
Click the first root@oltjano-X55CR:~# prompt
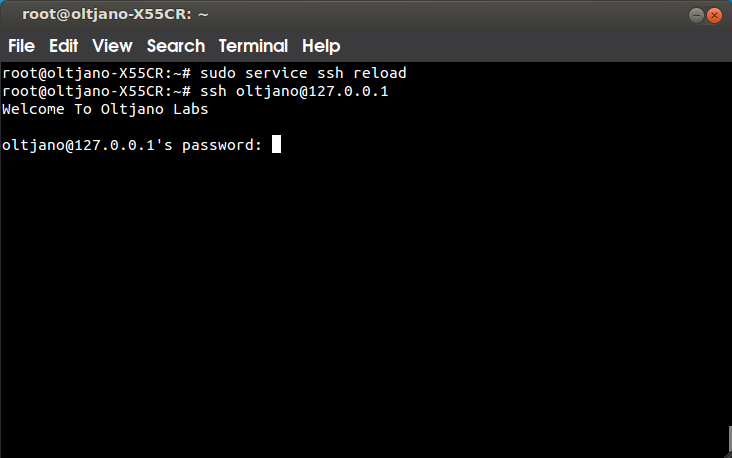tap(96, 73)
